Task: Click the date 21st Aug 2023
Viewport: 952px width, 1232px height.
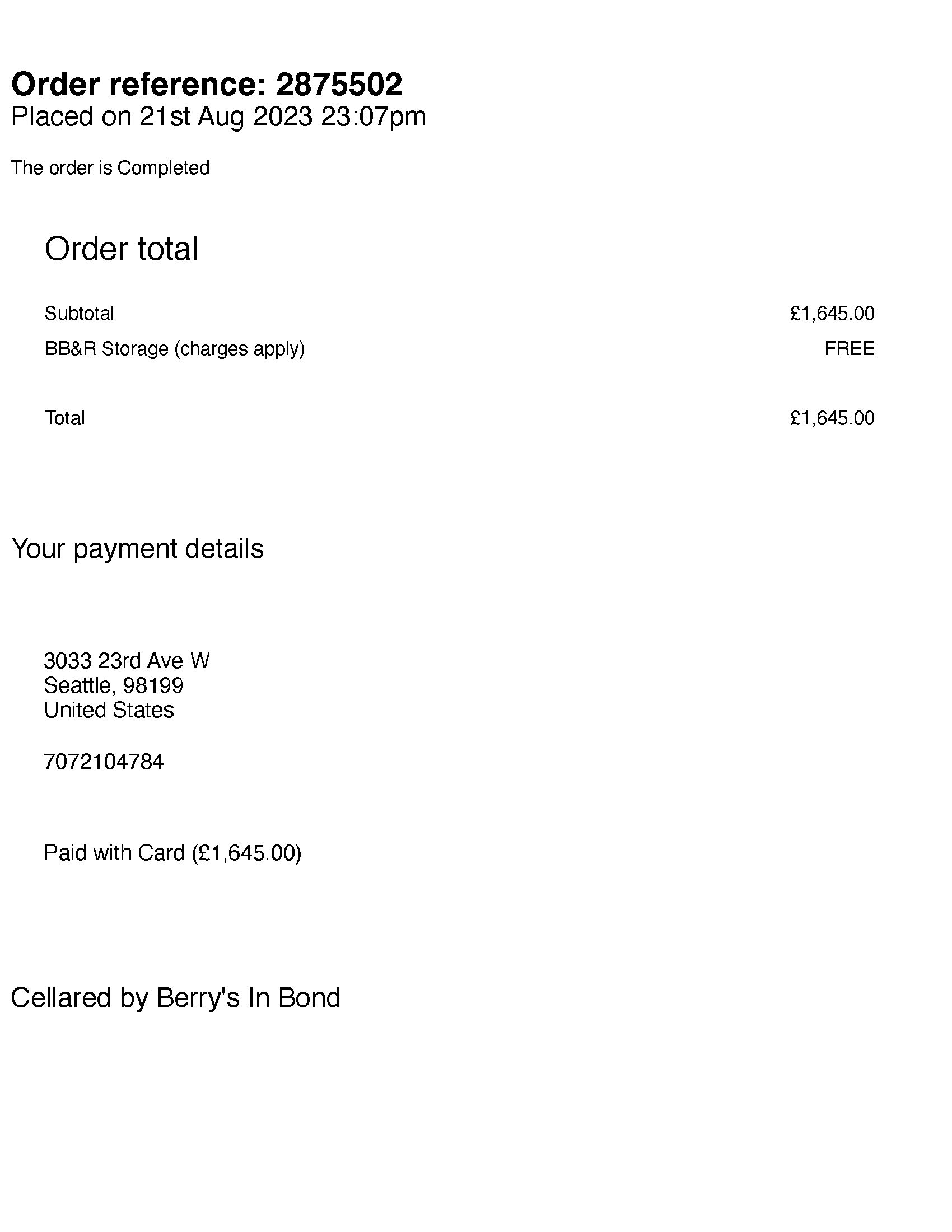Action: click(x=226, y=117)
